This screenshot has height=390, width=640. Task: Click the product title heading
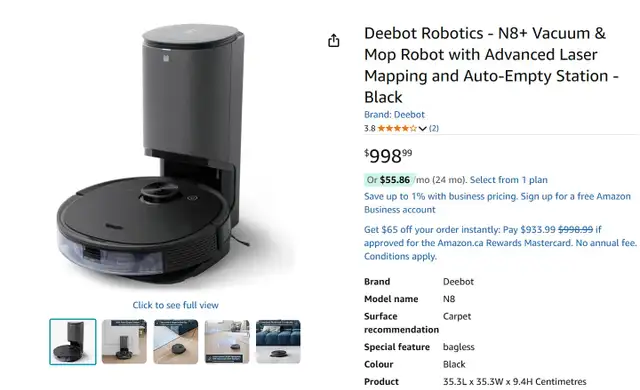[x=491, y=65]
